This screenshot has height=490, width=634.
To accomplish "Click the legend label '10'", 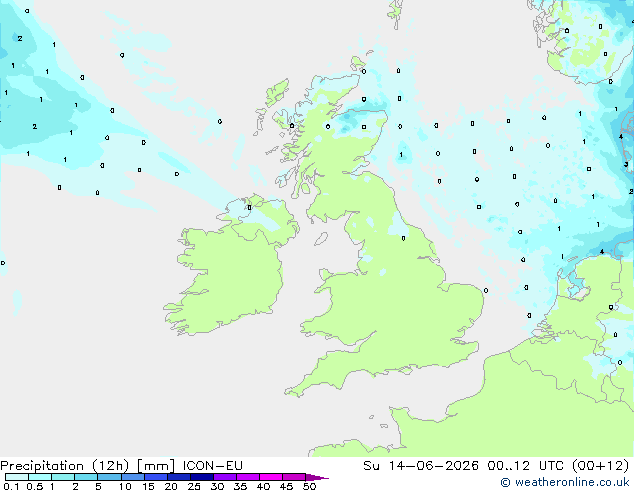I will click(125, 486).
